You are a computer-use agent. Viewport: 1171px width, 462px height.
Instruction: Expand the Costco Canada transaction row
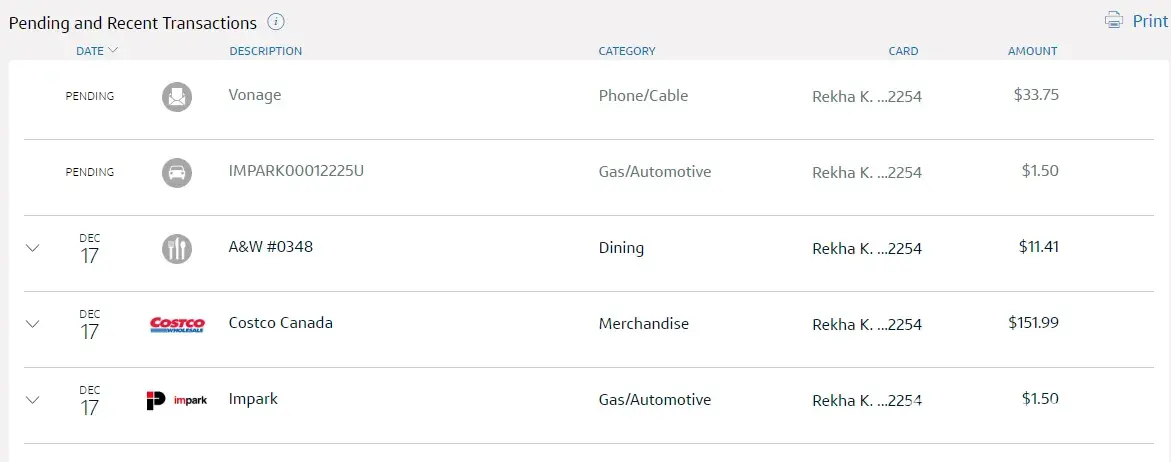[32, 324]
